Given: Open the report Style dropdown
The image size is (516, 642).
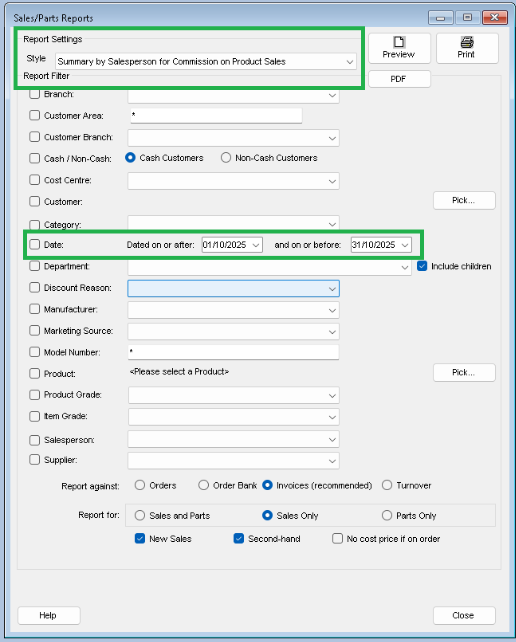Looking at the screenshot, I should click(x=206, y=61).
